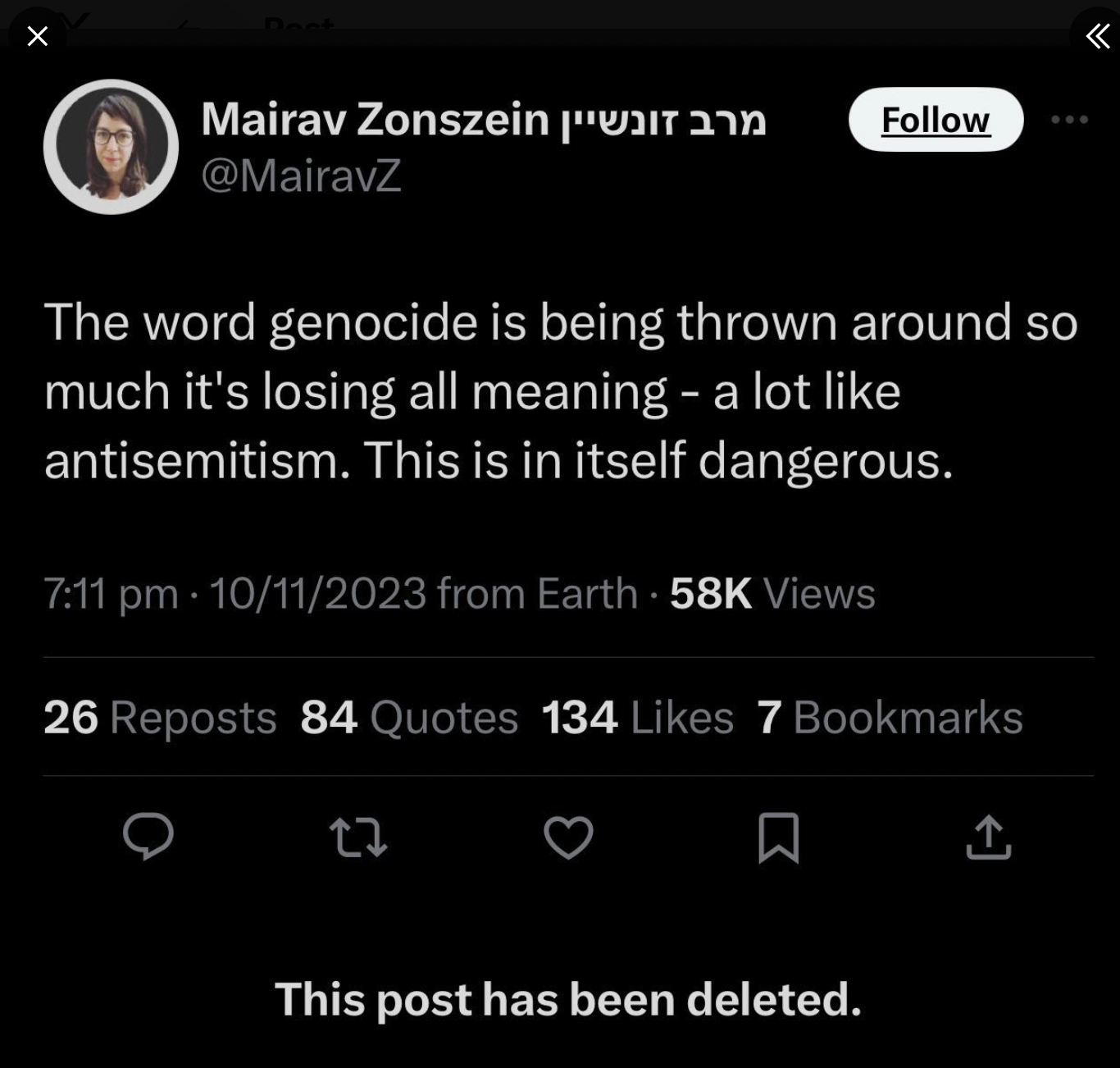Open the @MairavZ handle link

(301, 175)
